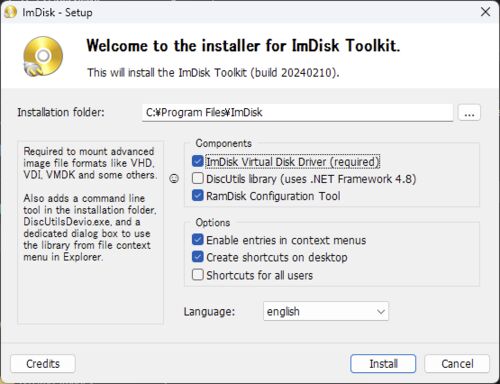Disable entries in context menus option
The width and height of the screenshot is (500, 384).
(x=198, y=240)
